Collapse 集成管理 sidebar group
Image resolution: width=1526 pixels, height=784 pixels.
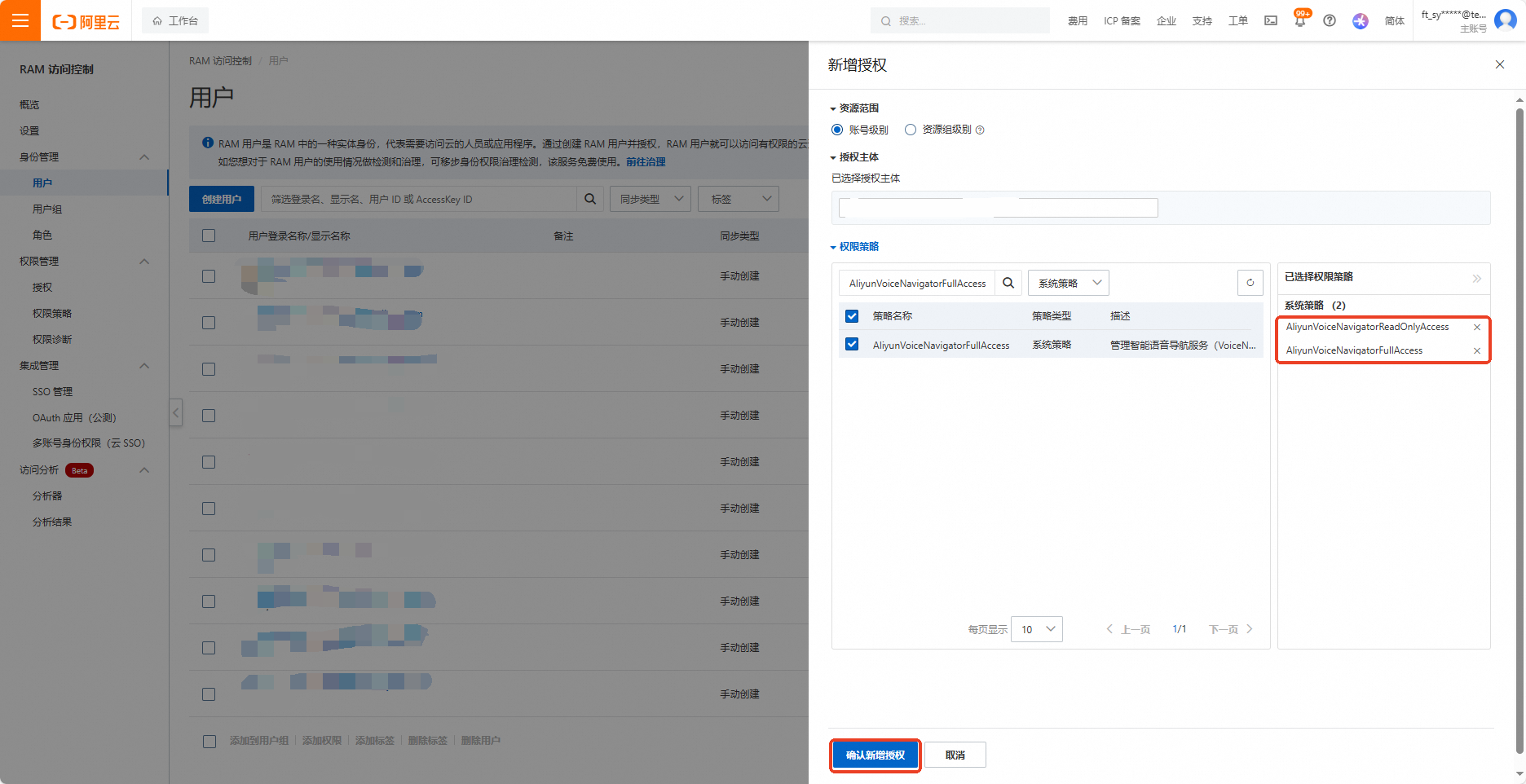tap(144, 365)
